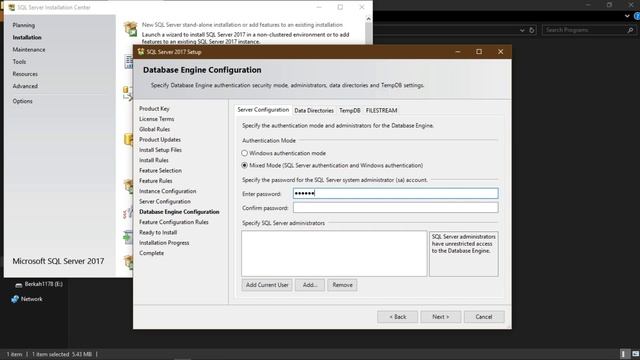
Task: Open the address bar history dropdown
Action: pyautogui.click(x=522, y=30)
